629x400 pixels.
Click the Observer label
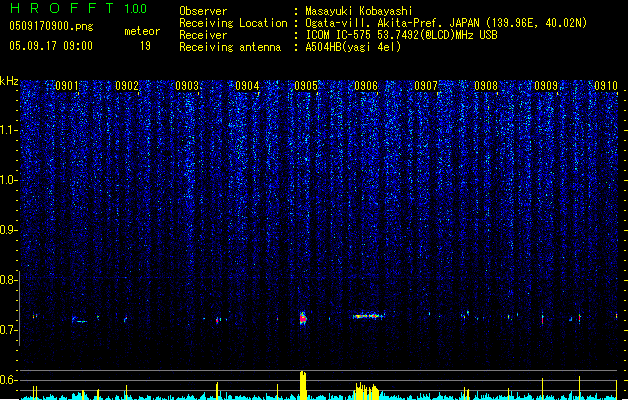click(x=203, y=11)
